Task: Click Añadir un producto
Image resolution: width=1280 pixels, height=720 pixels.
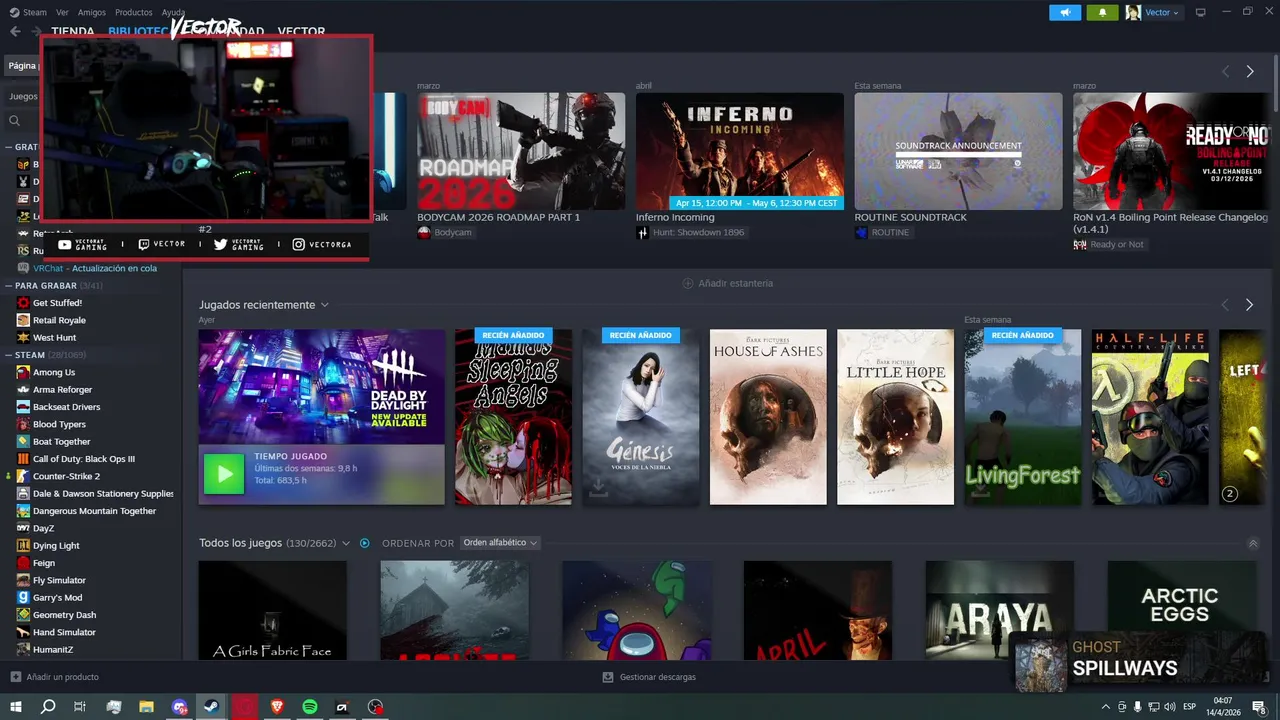Action: click(54, 677)
